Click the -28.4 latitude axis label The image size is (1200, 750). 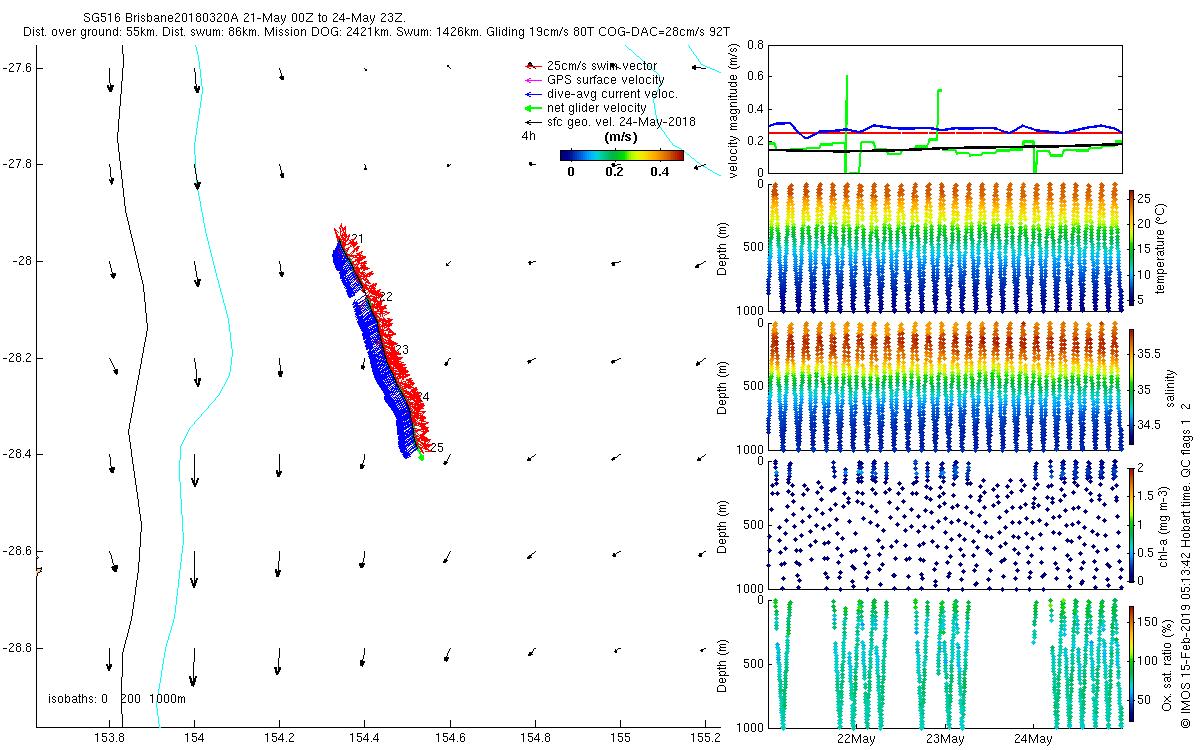pyautogui.click(x=17, y=454)
